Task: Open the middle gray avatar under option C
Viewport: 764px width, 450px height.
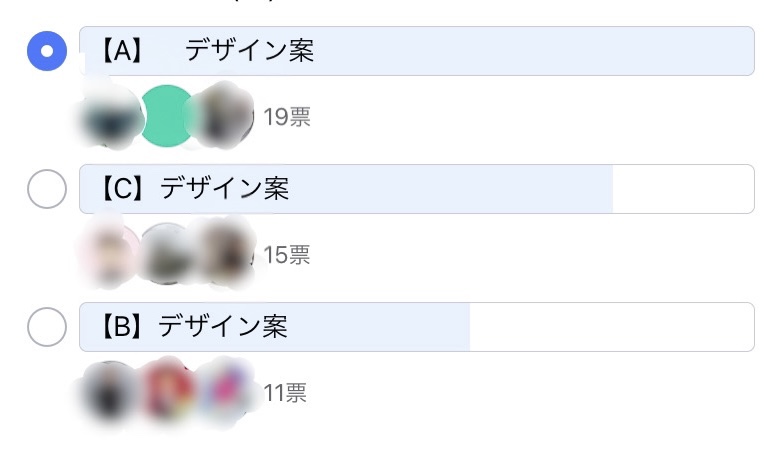Action: pyautogui.click(x=166, y=254)
